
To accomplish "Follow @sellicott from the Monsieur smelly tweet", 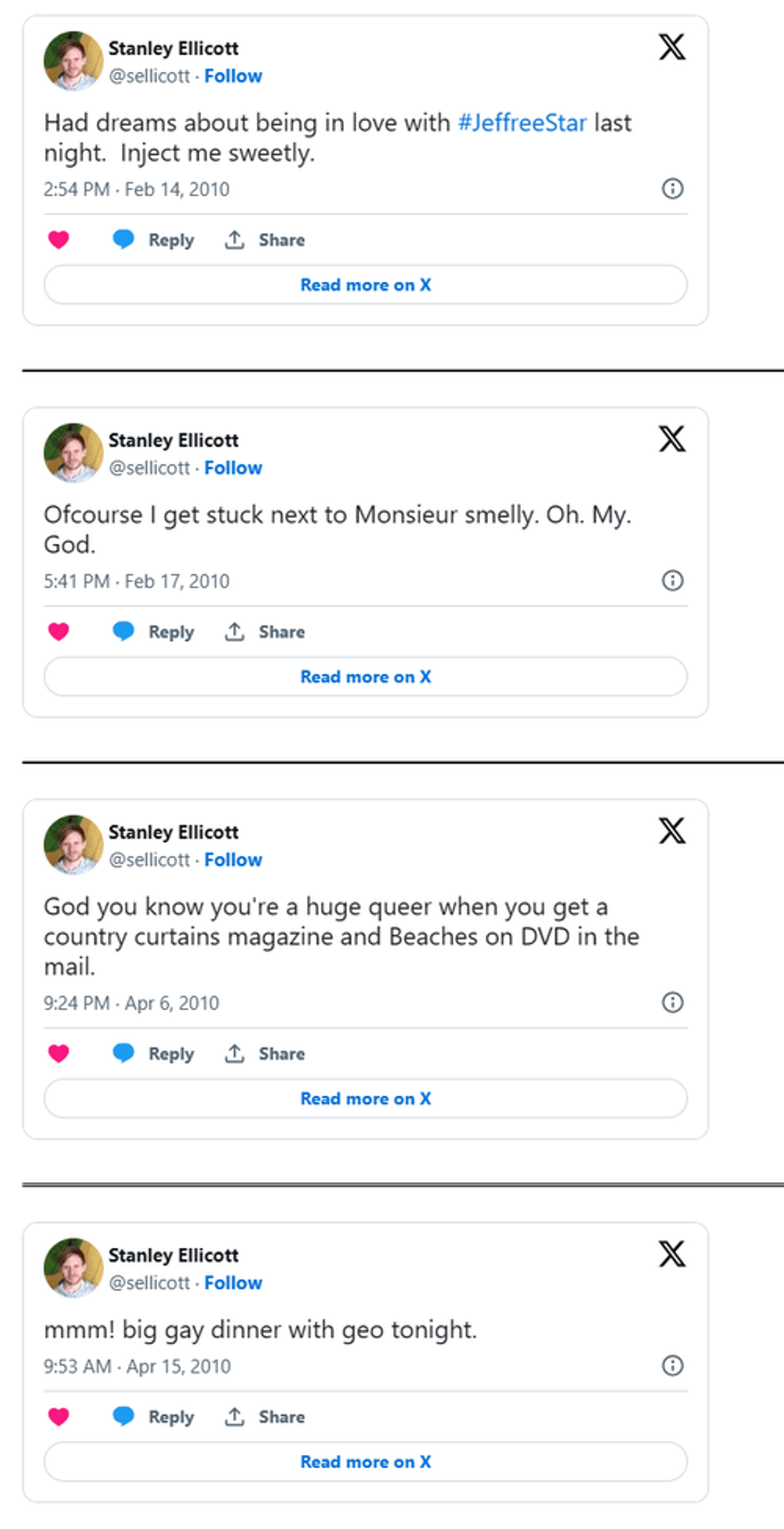I will click(233, 468).
